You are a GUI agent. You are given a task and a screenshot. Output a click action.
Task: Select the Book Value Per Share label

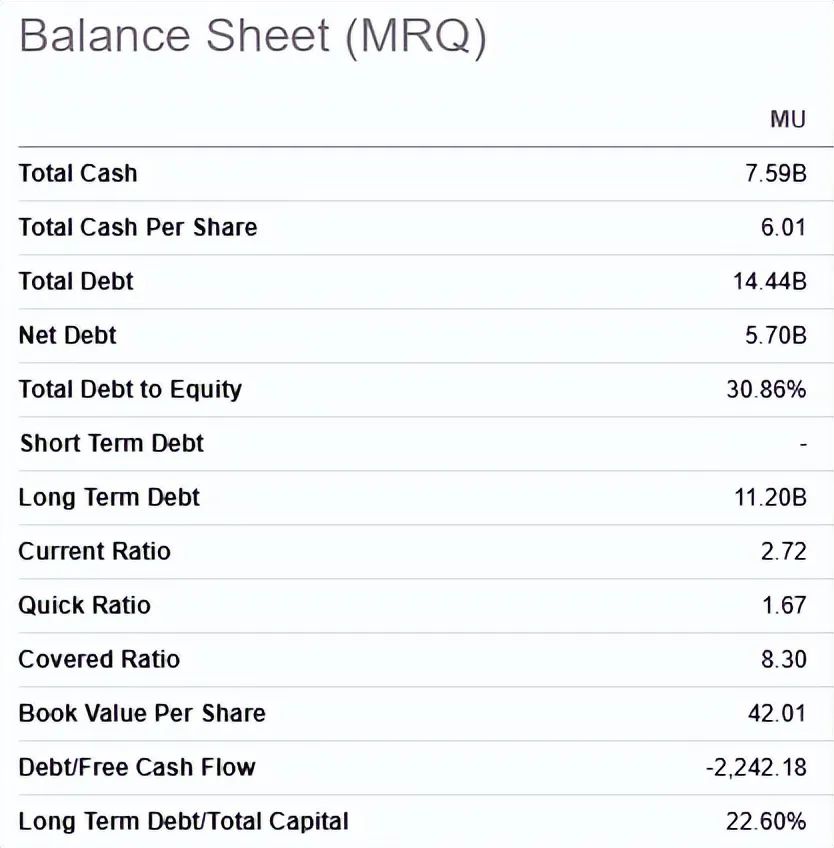(x=142, y=713)
